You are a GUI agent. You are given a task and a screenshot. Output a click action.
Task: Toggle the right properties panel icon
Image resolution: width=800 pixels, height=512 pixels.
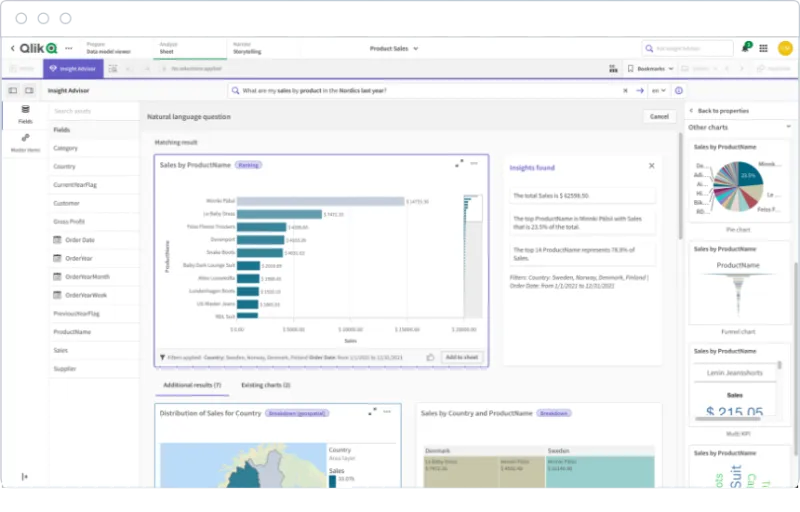pos(29,90)
